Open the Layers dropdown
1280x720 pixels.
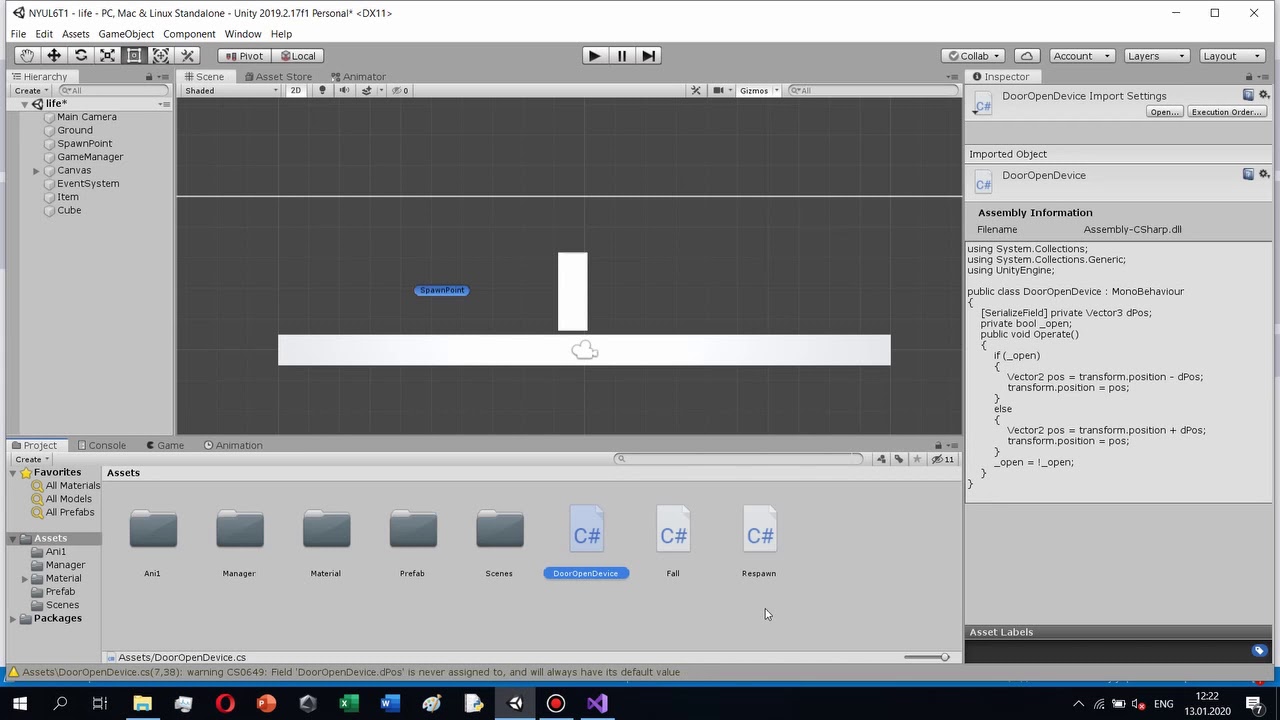point(1156,56)
